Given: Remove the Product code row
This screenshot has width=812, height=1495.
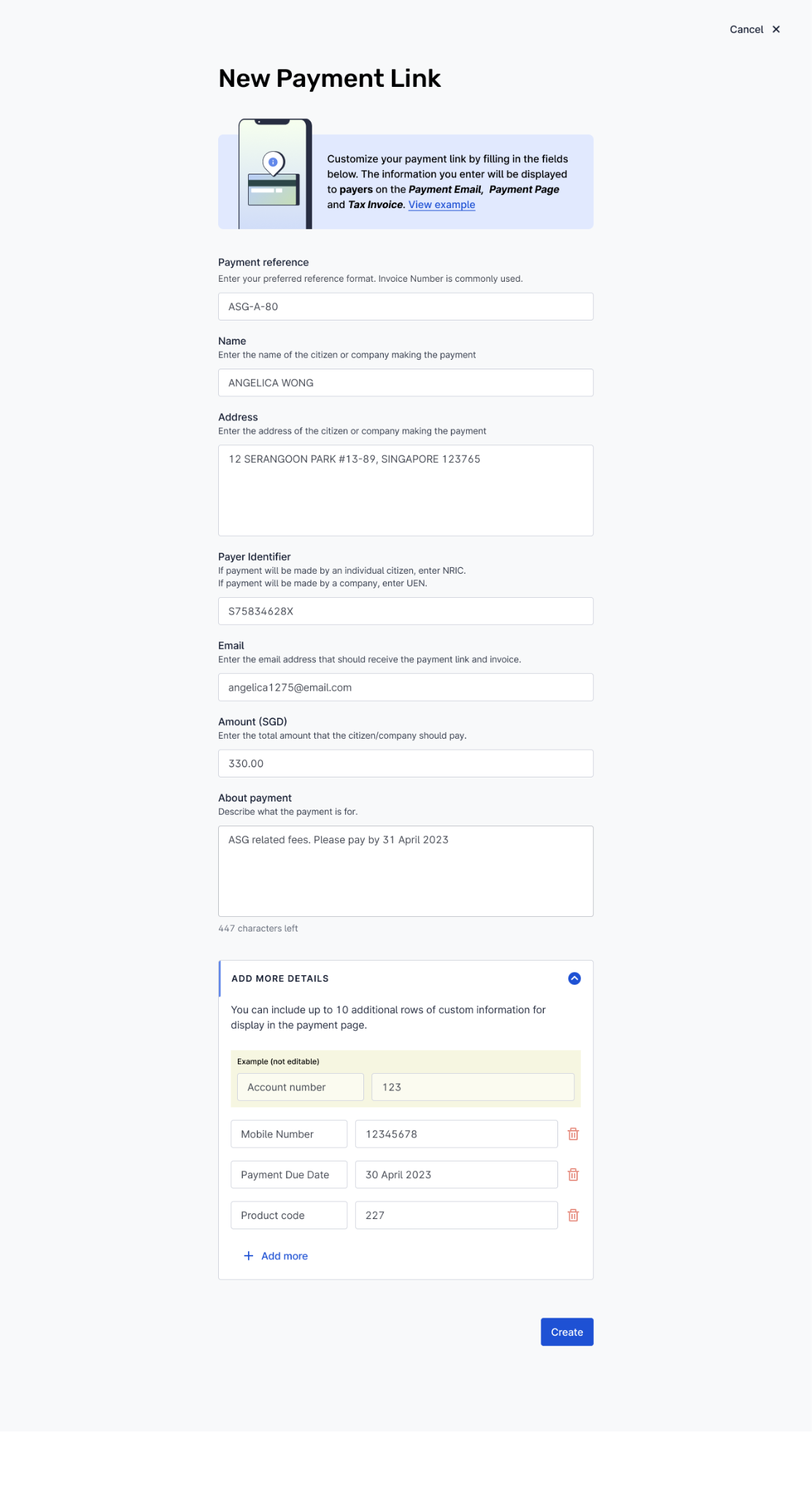Looking at the screenshot, I should point(573,1215).
